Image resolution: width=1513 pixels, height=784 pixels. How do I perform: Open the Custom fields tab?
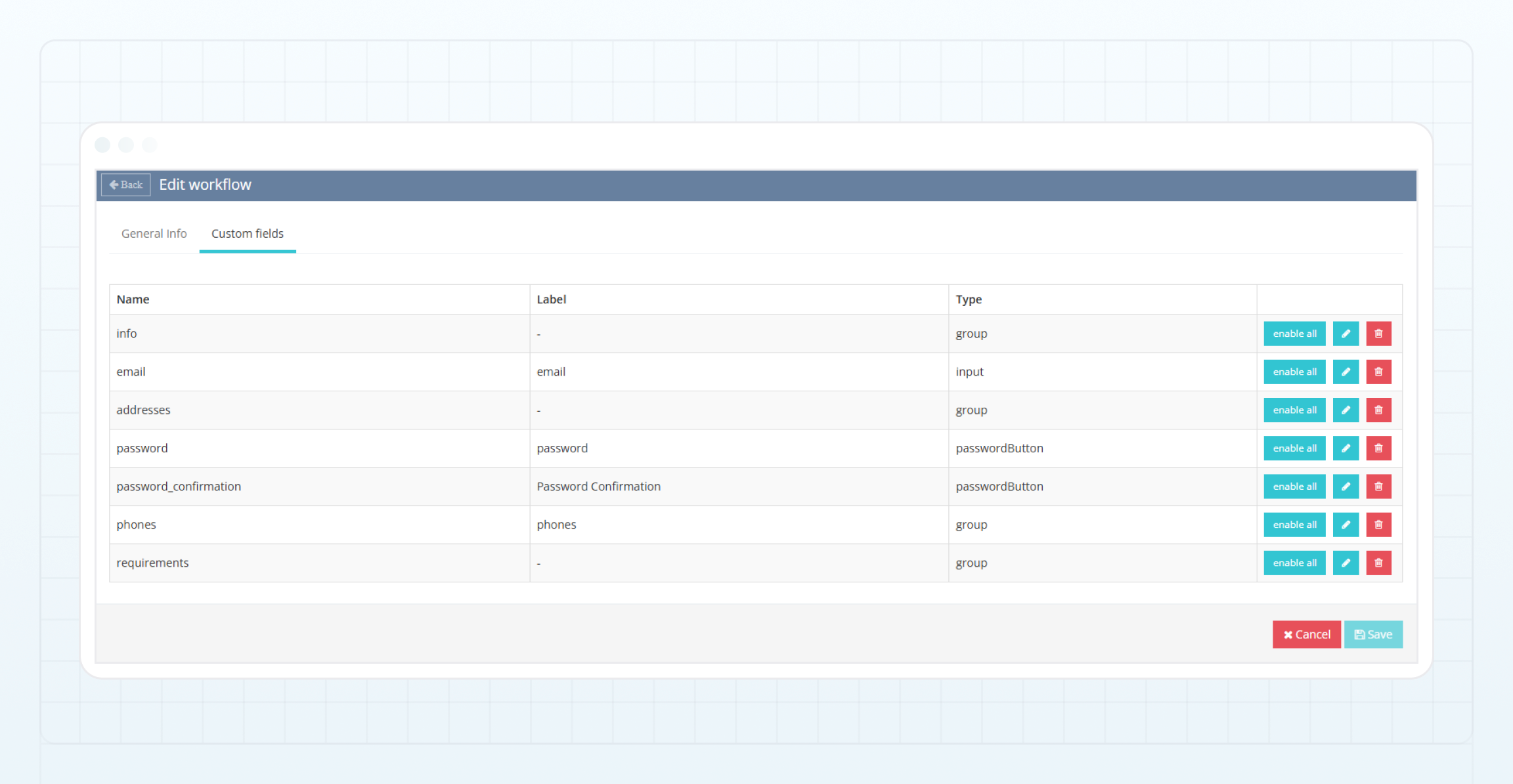click(247, 233)
